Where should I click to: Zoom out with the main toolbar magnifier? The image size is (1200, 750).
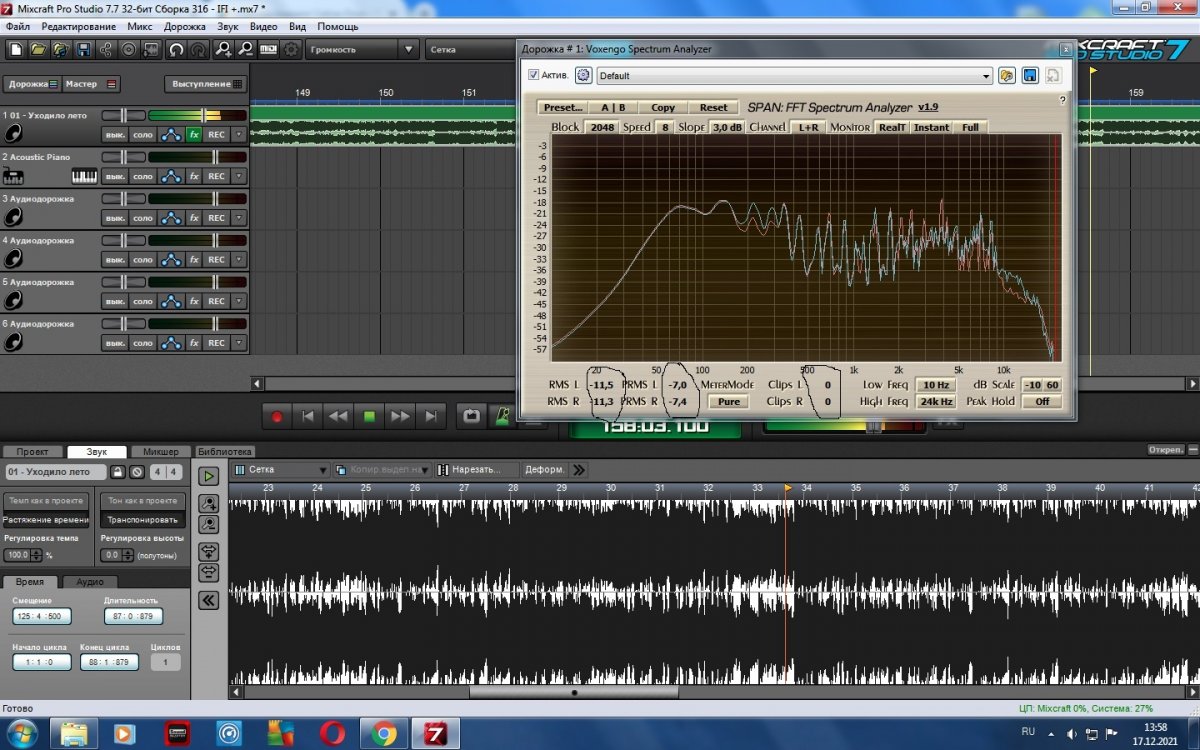246,49
